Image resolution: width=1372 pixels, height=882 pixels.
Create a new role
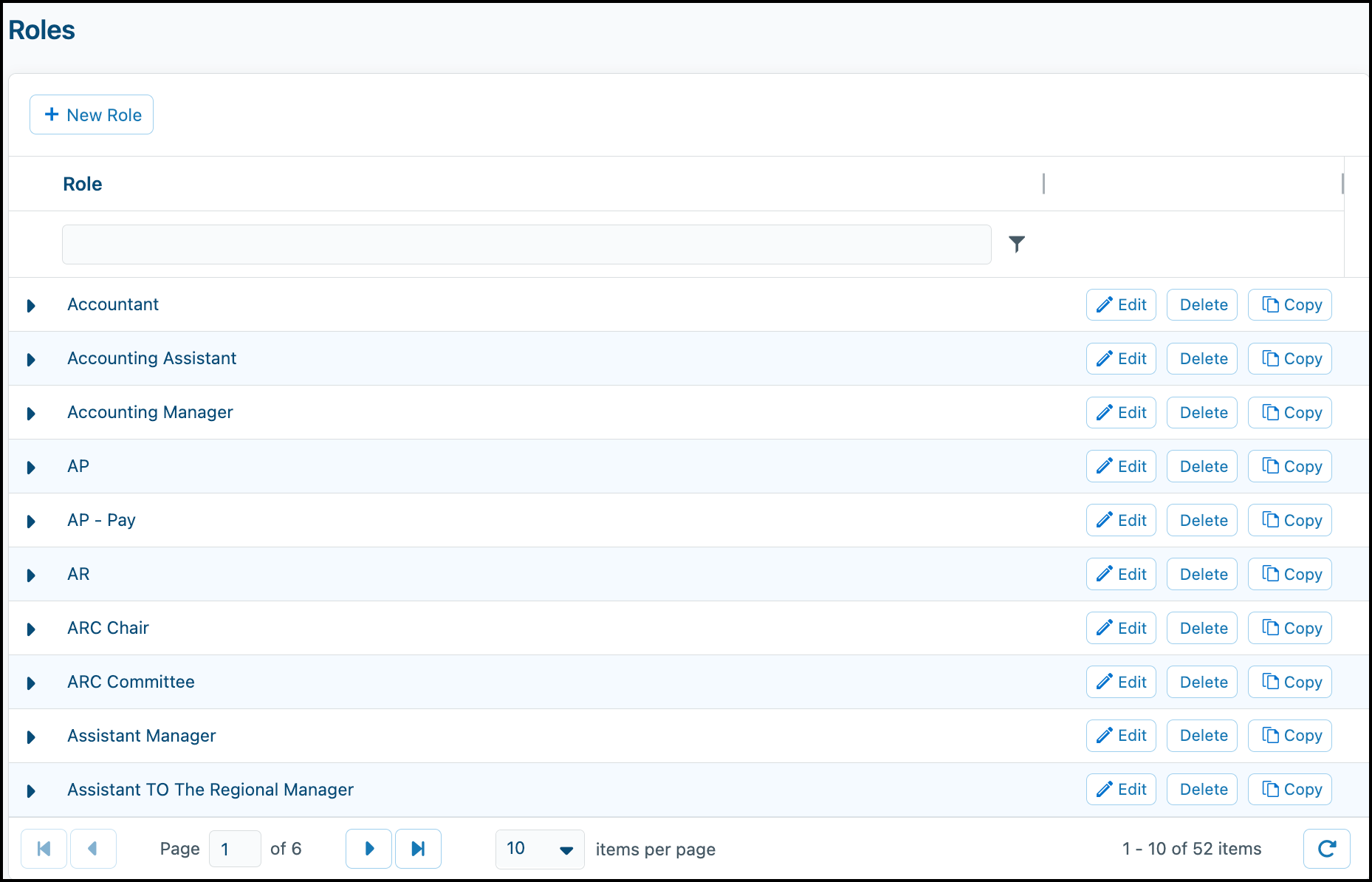pyautogui.click(x=92, y=114)
